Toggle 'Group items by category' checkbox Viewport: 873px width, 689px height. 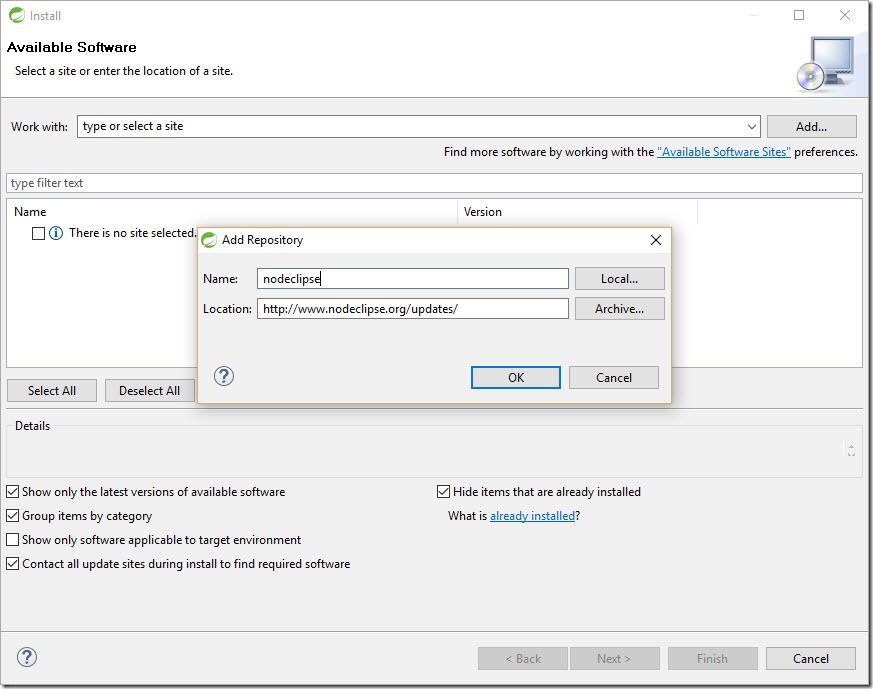[x=12, y=516]
